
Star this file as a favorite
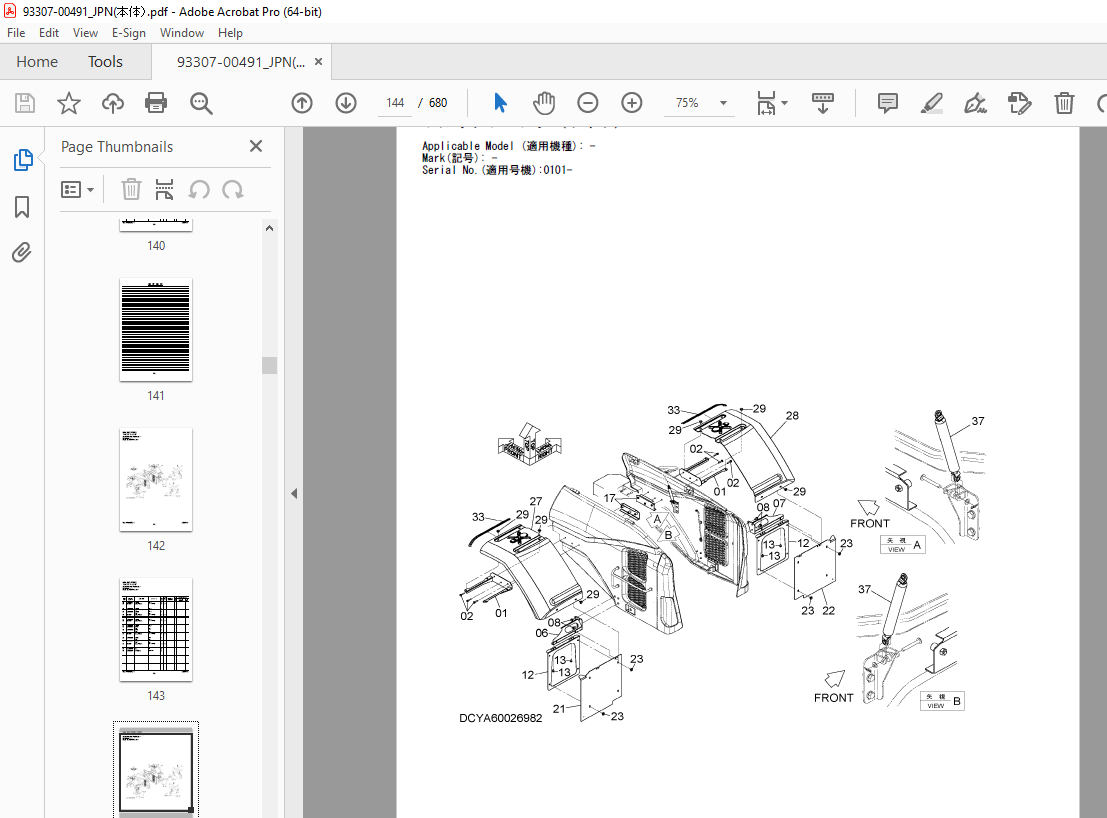pos(68,103)
